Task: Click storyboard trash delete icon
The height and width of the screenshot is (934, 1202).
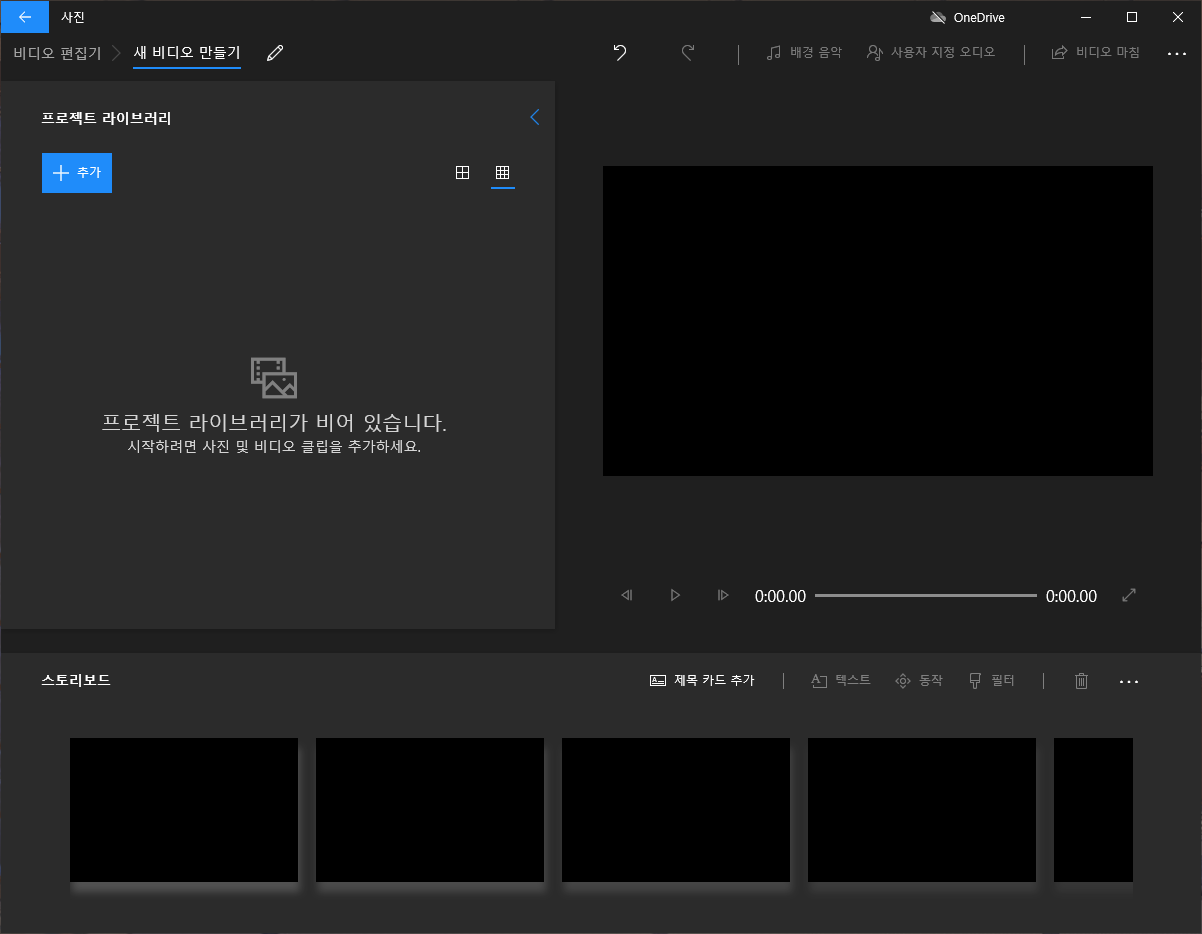Action: tap(1081, 681)
